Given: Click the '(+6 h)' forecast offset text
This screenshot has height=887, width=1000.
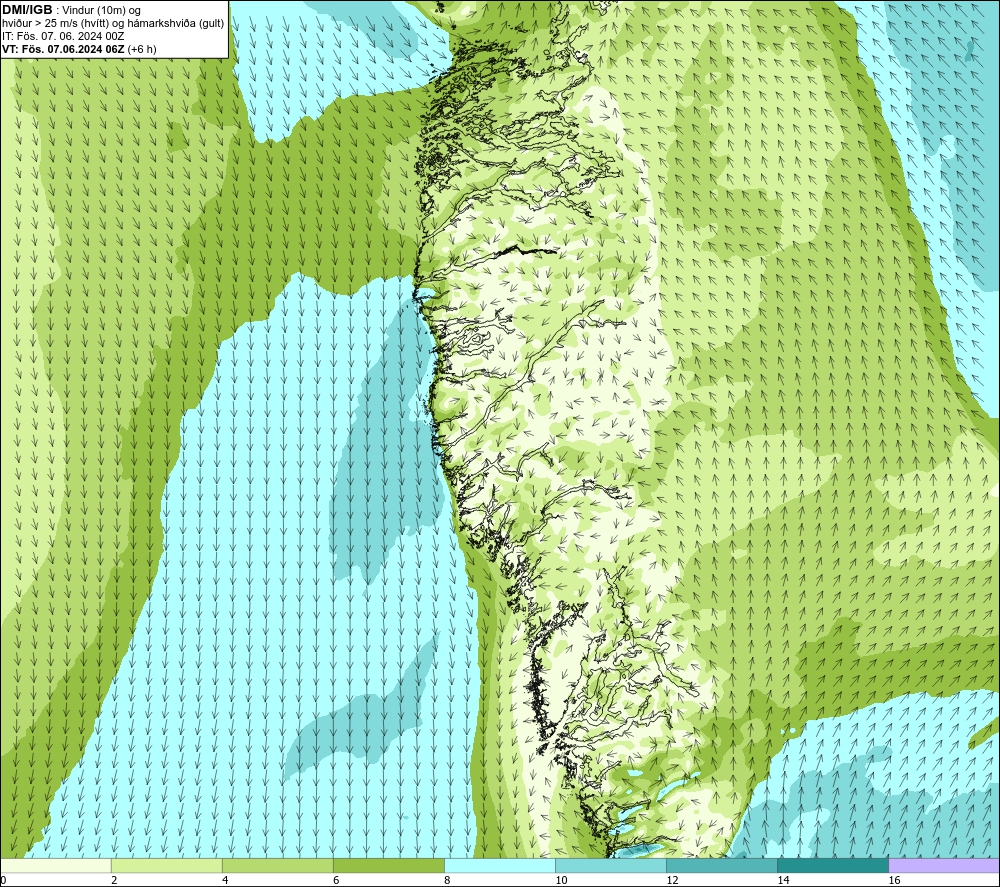Looking at the screenshot, I should [142, 49].
